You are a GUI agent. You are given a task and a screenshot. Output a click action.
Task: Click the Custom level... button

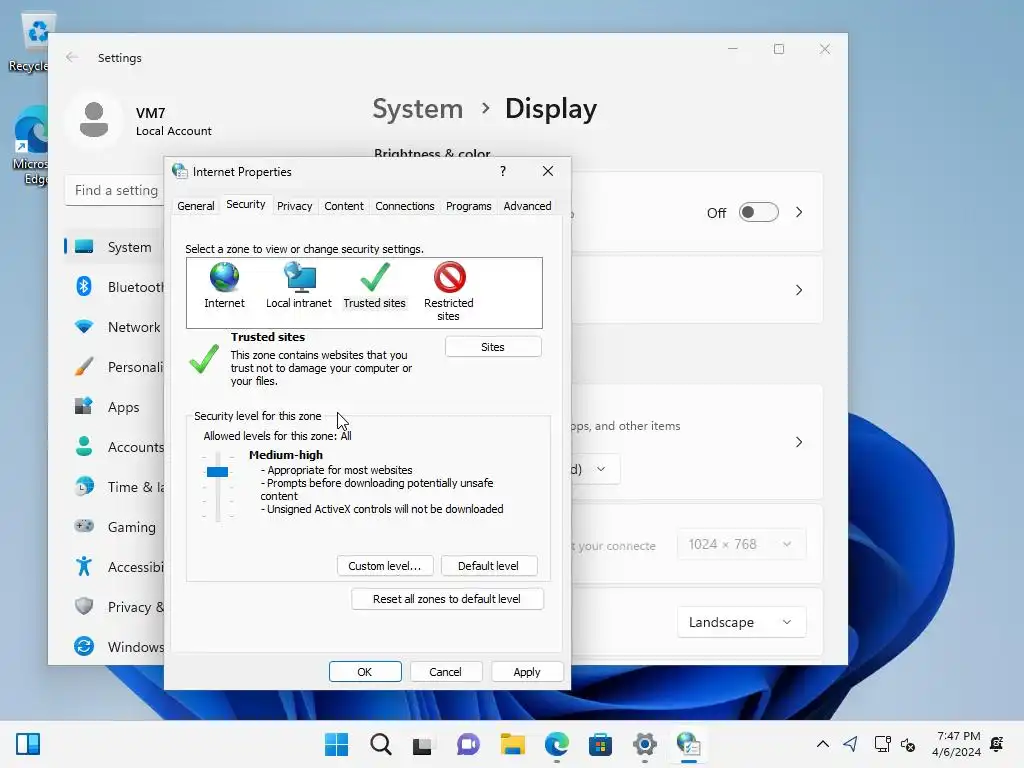(x=385, y=566)
